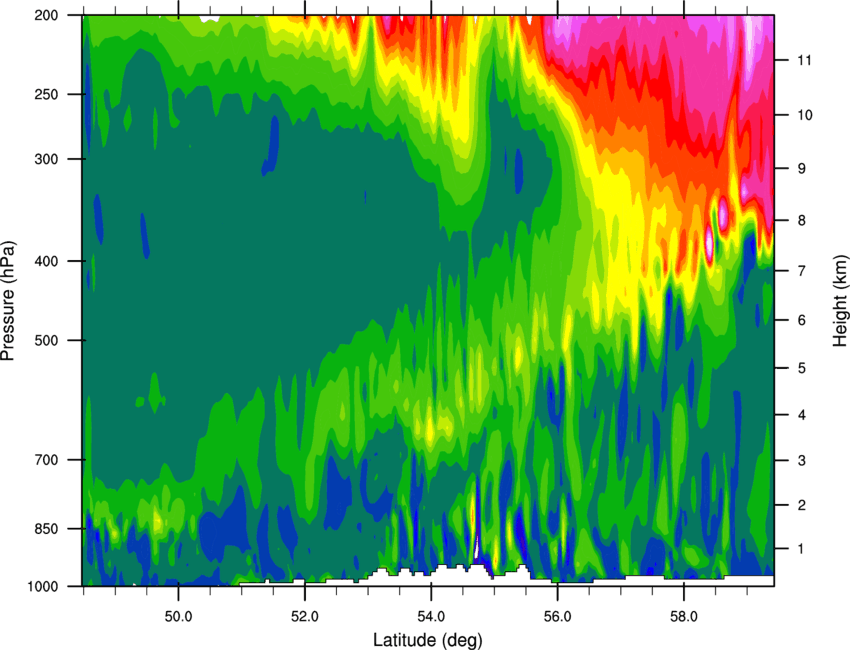Click the 5 km height label

(801, 369)
